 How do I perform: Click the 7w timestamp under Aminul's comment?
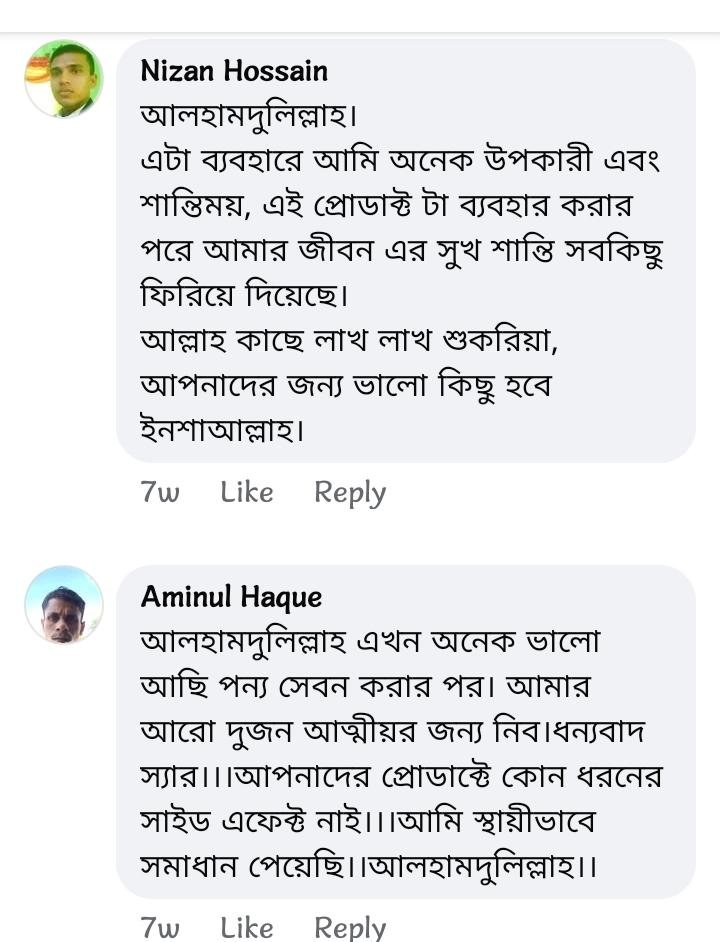click(160, 927)
